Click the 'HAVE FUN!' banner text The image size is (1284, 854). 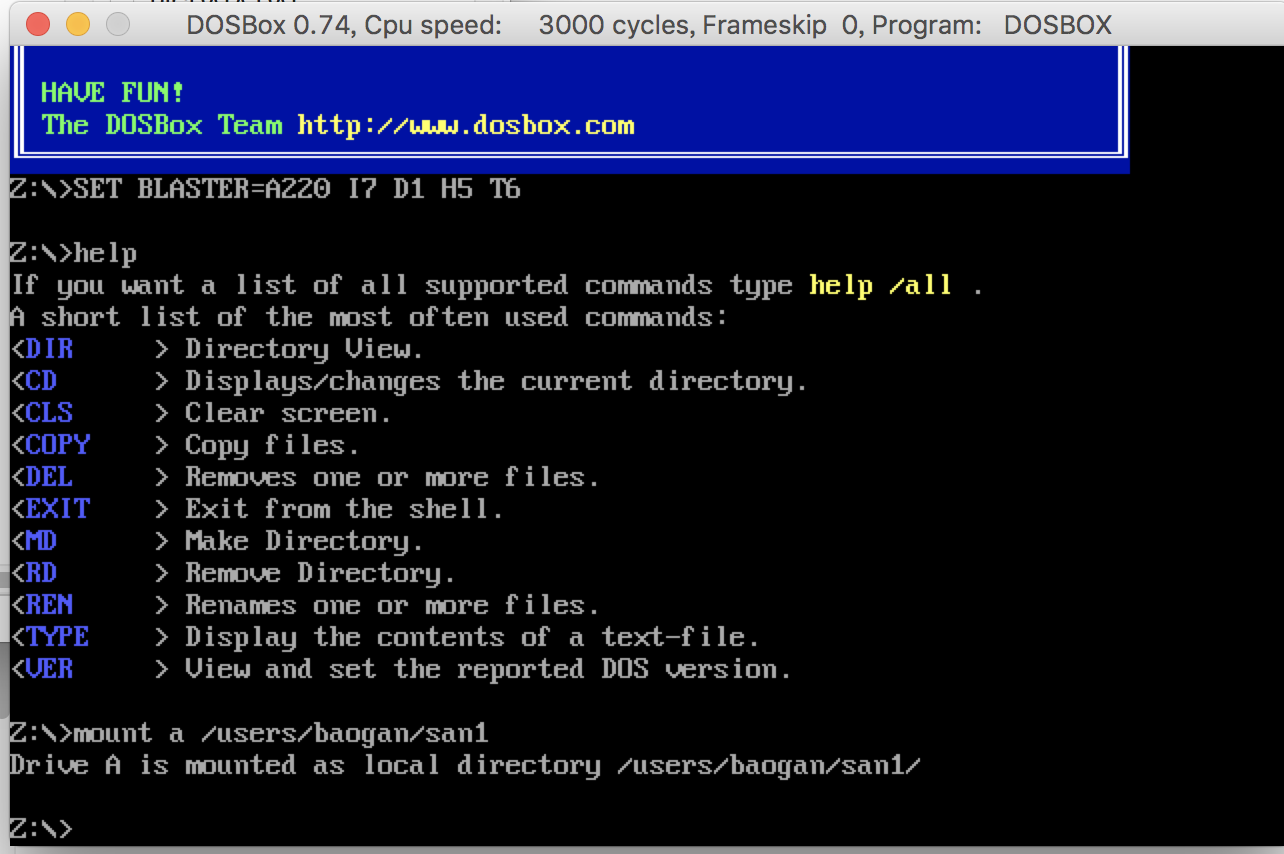click(x=113, y=93)
